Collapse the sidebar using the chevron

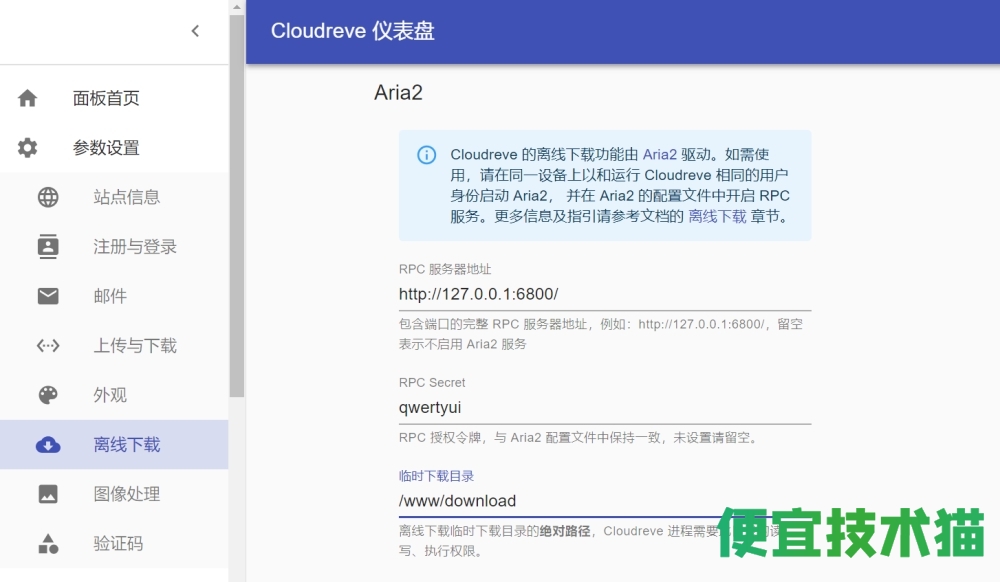click(x=196, y=31)
